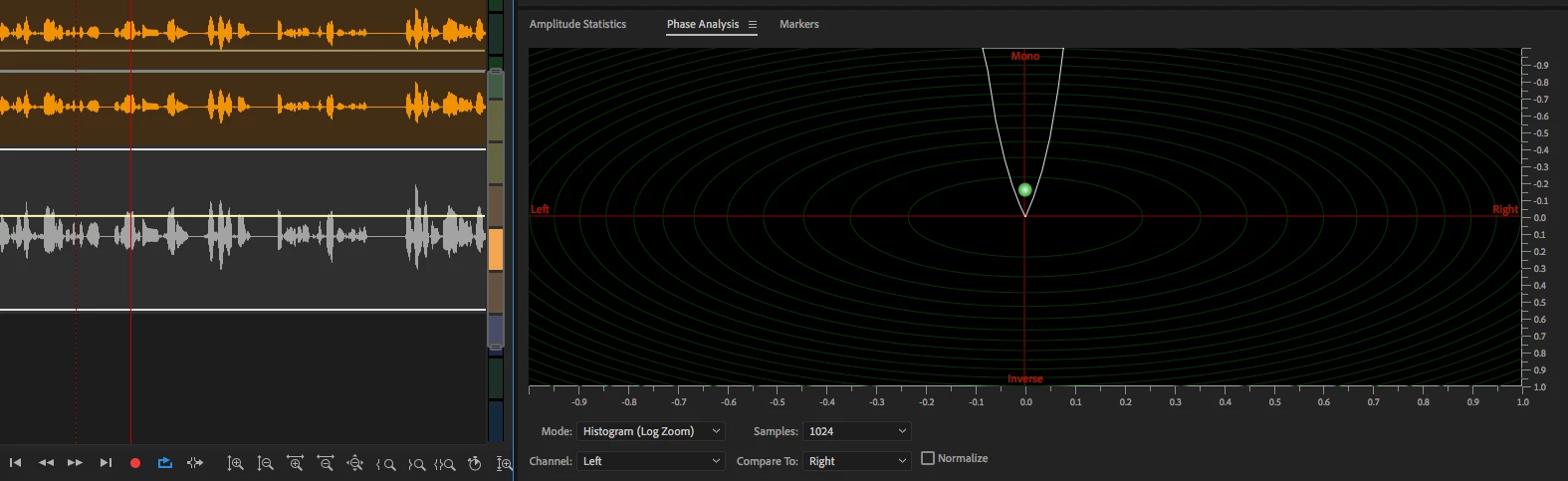The image size is (1568, 481).
Task: Click the Fast Forward button
Action: [75, 463]
